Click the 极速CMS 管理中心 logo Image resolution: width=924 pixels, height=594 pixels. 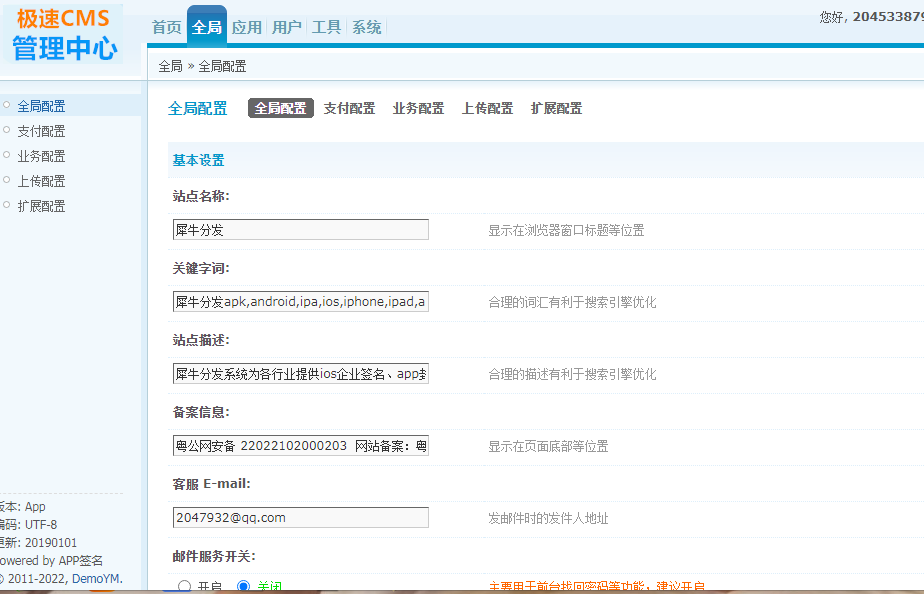click(x=66, y=33)
